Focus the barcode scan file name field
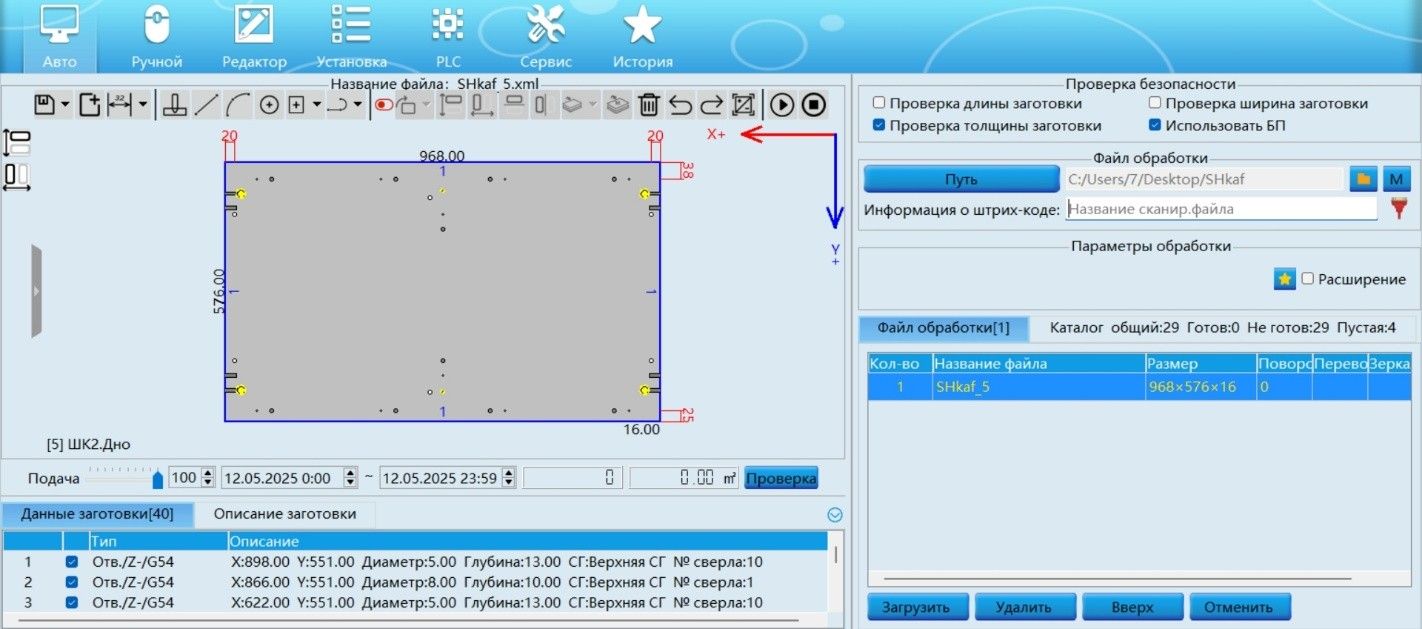This screenshot has height=629, width=1422. (1221, 209)
